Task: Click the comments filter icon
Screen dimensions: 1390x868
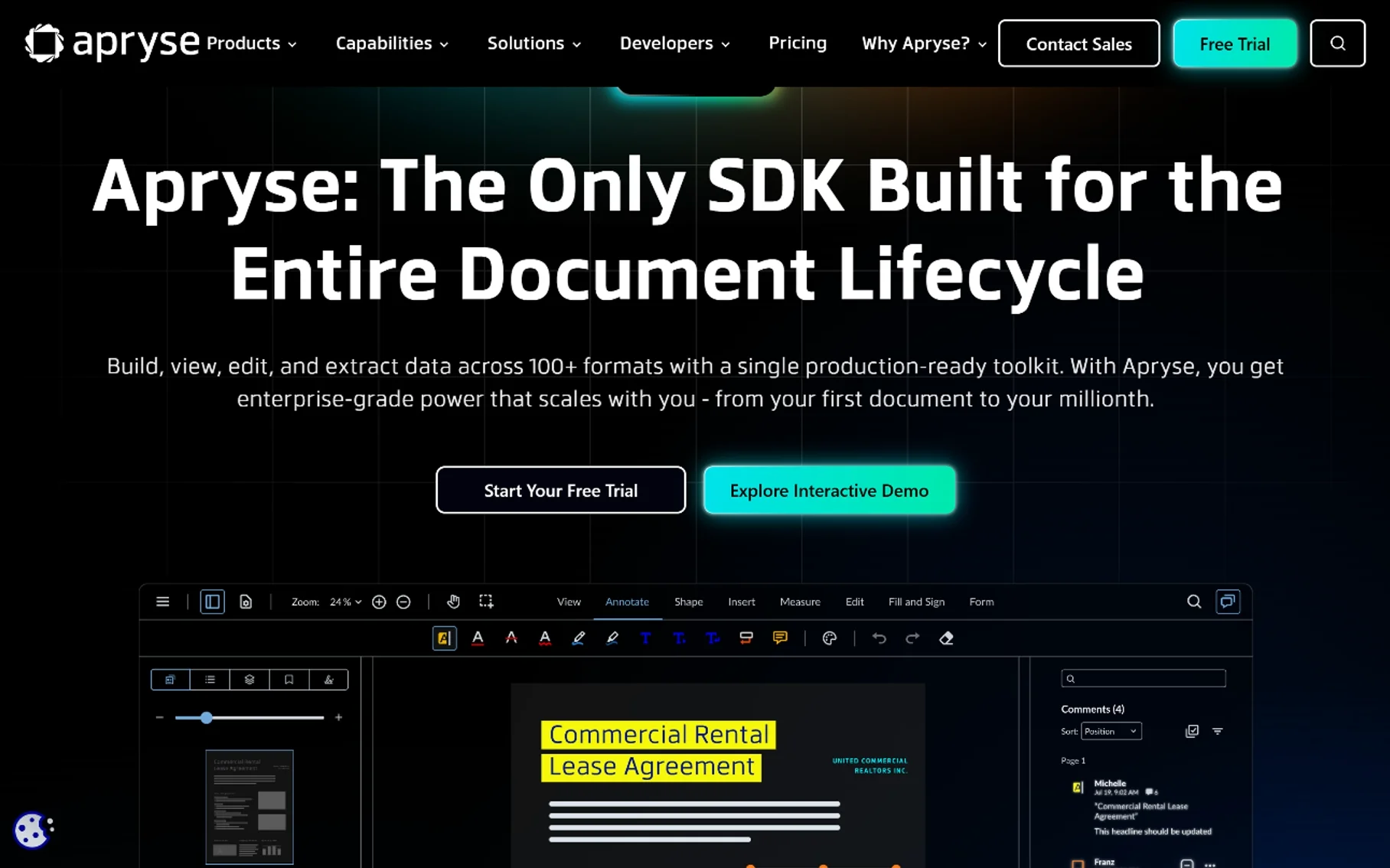Action: click(x=1218, y=732)
